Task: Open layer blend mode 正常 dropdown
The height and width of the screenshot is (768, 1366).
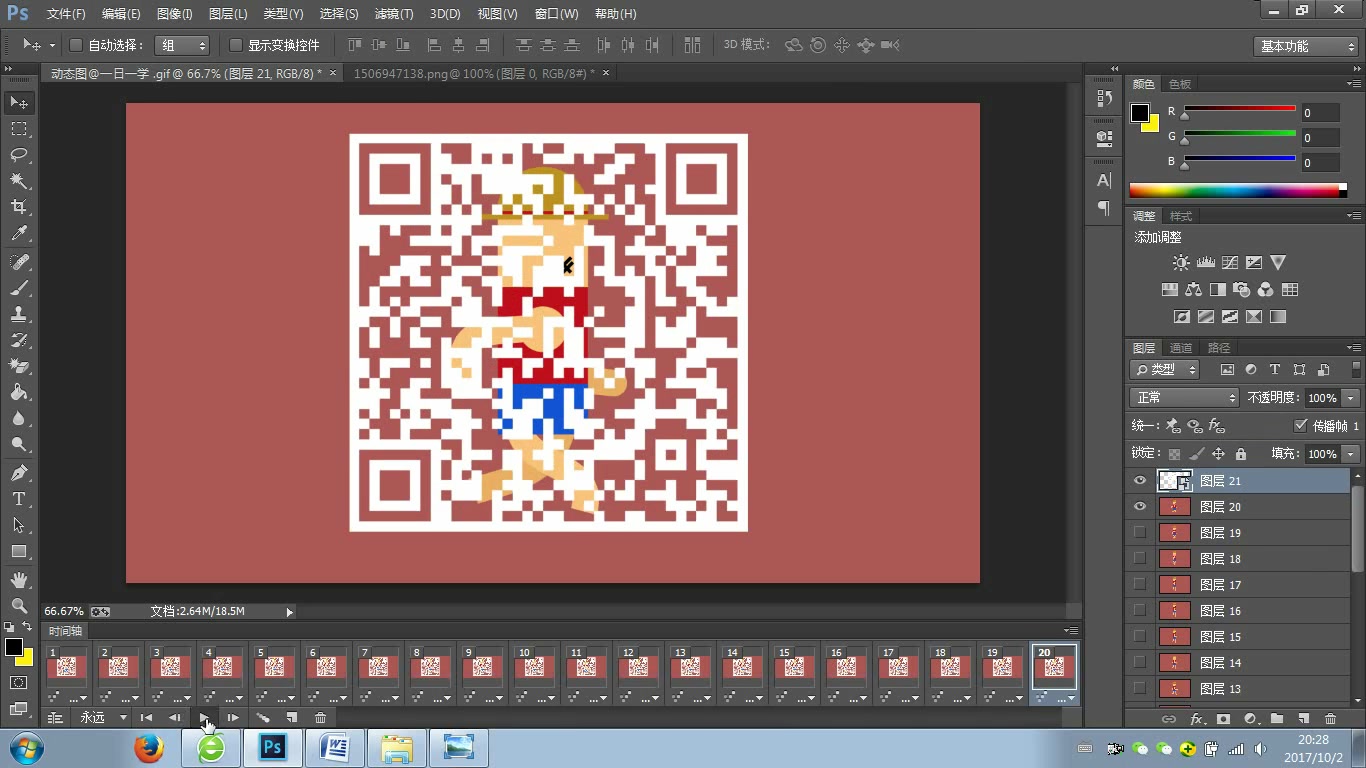Action: coord(1185,398)
